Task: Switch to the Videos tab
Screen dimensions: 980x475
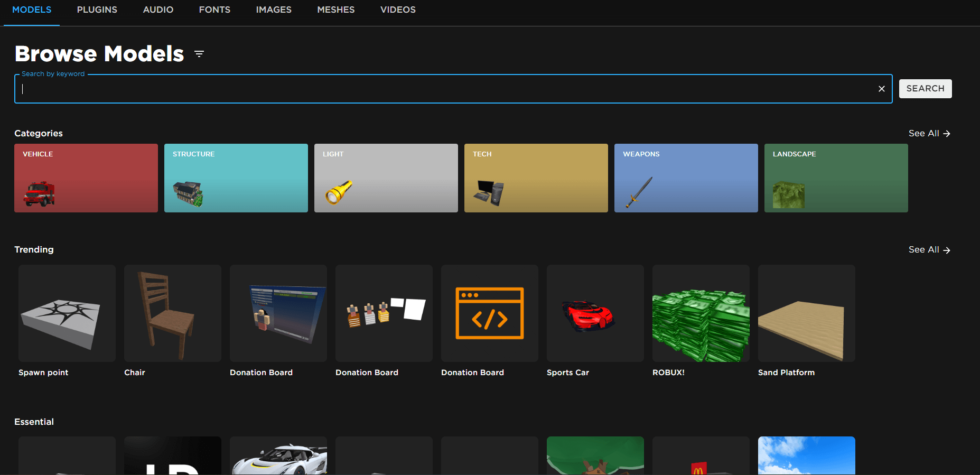Action: click(398, 10)
